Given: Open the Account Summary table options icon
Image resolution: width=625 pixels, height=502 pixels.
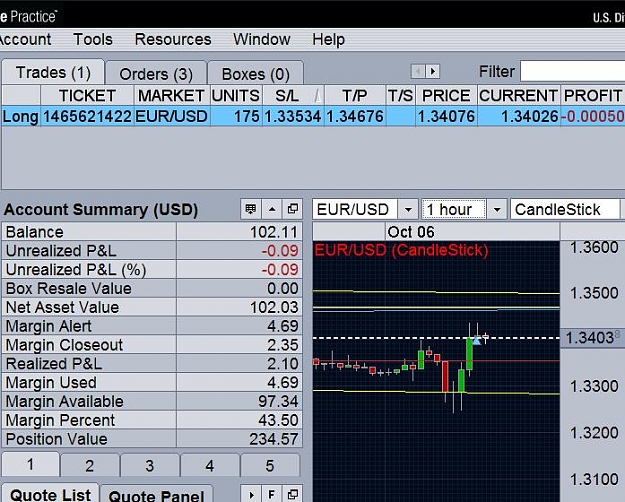Looking at the screenshot, I should (251, 209).
